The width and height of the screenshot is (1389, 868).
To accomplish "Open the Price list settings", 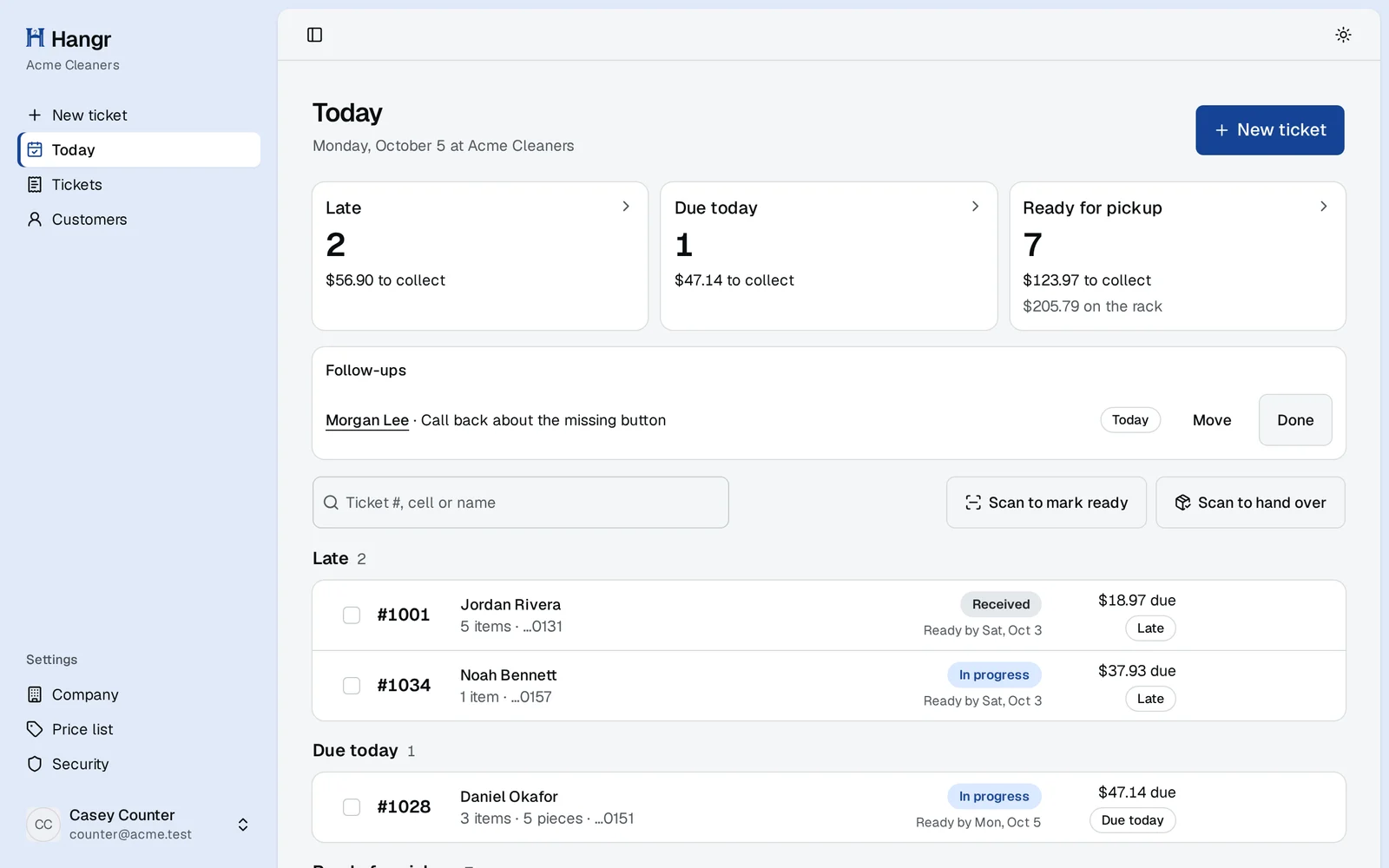I will coord(139,729).
